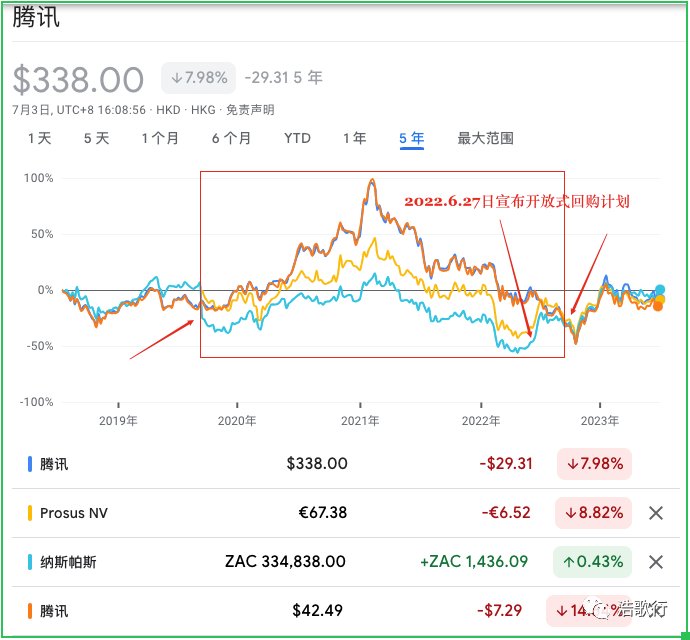Image resolution: width=690 pixels, height=640 pixels.
Task: Choose the 1年 range tab
Action: 355,139
